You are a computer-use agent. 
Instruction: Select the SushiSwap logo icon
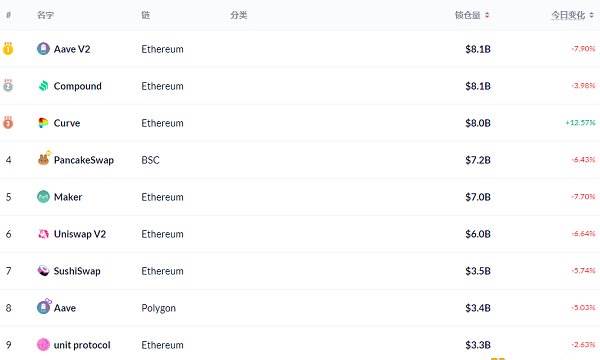click(x=43, y=270)
